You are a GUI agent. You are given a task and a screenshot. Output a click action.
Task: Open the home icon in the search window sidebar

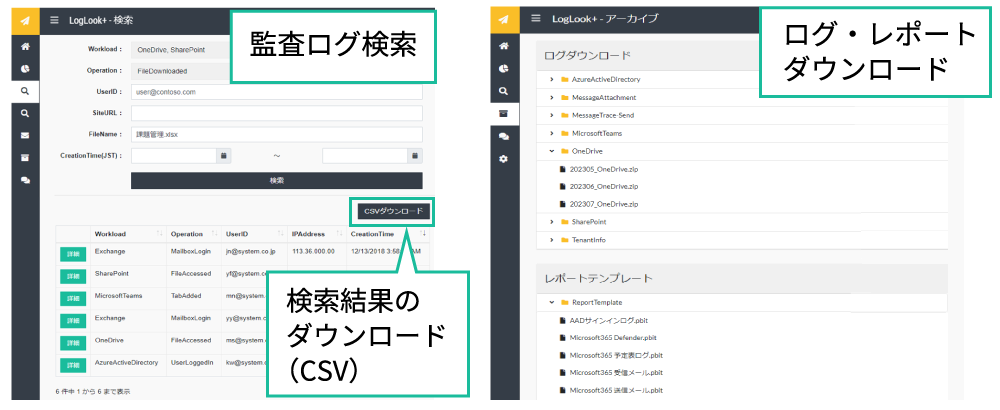(x=25, y=46)
